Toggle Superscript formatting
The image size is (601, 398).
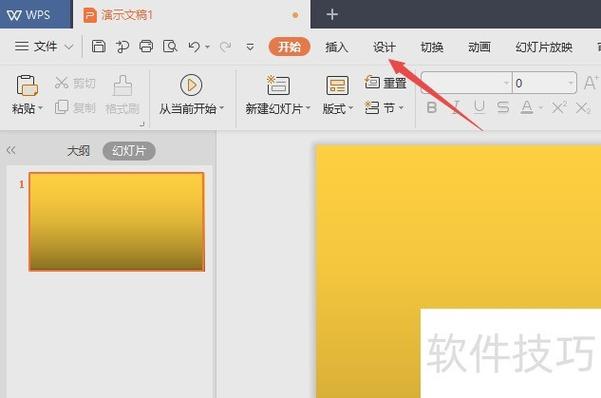pyautogui.click(x=559, y=108)
